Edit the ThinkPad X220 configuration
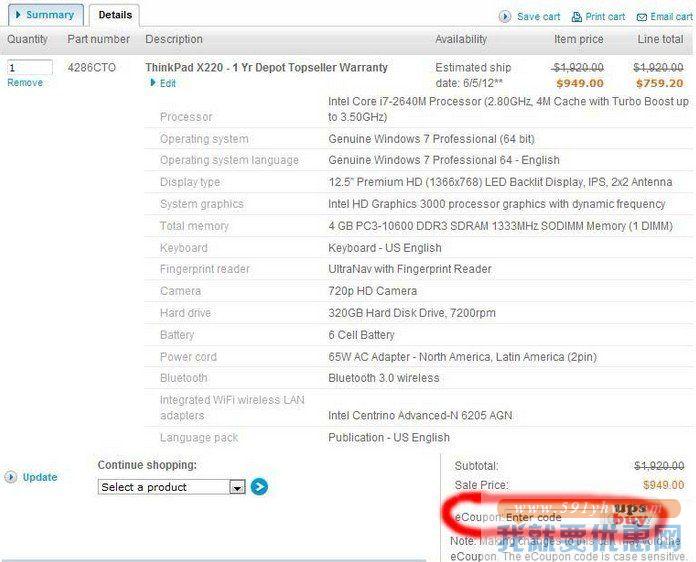 [x=168, y=83]
